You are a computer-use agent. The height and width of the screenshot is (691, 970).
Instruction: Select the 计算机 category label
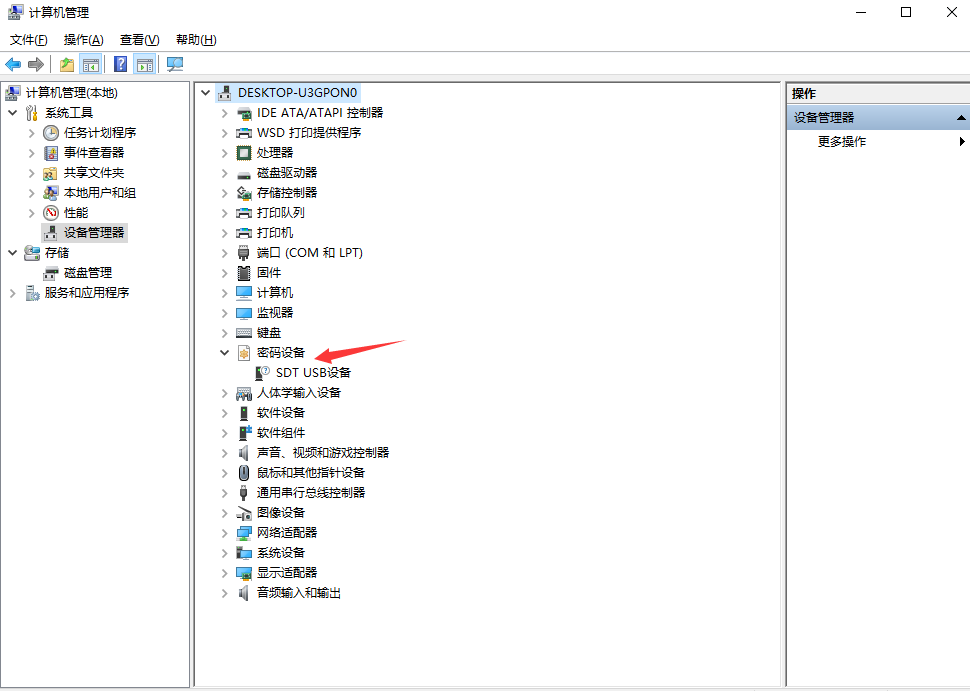(275, 293)
